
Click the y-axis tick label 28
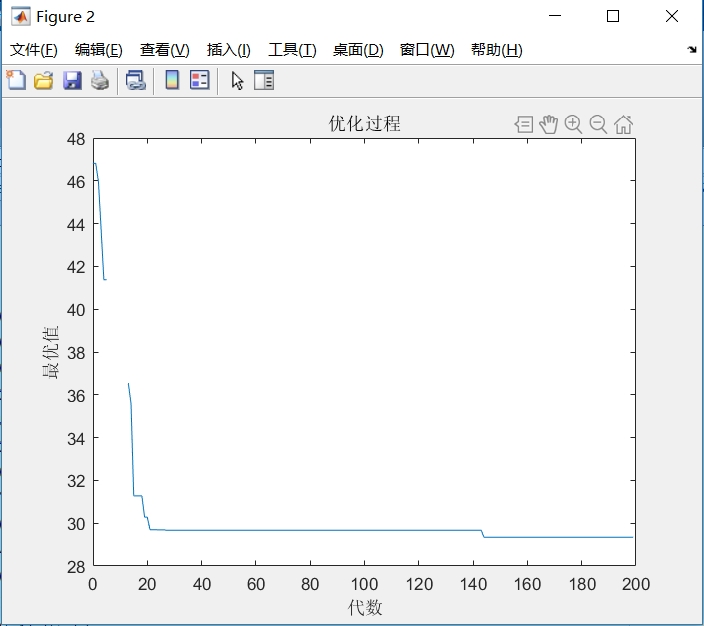coord(76,567)
